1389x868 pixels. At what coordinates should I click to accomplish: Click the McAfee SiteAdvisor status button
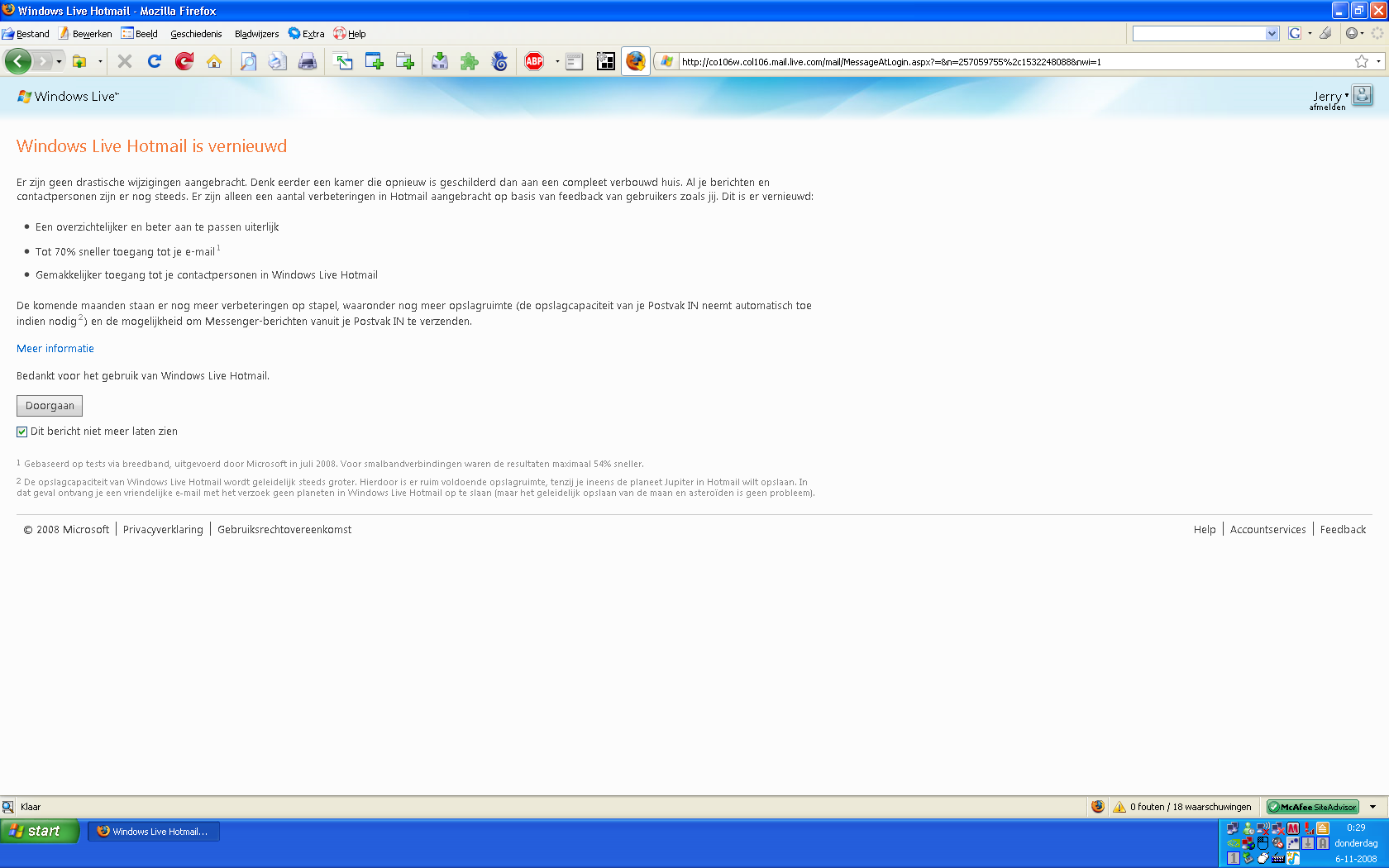pos(1313,807)
